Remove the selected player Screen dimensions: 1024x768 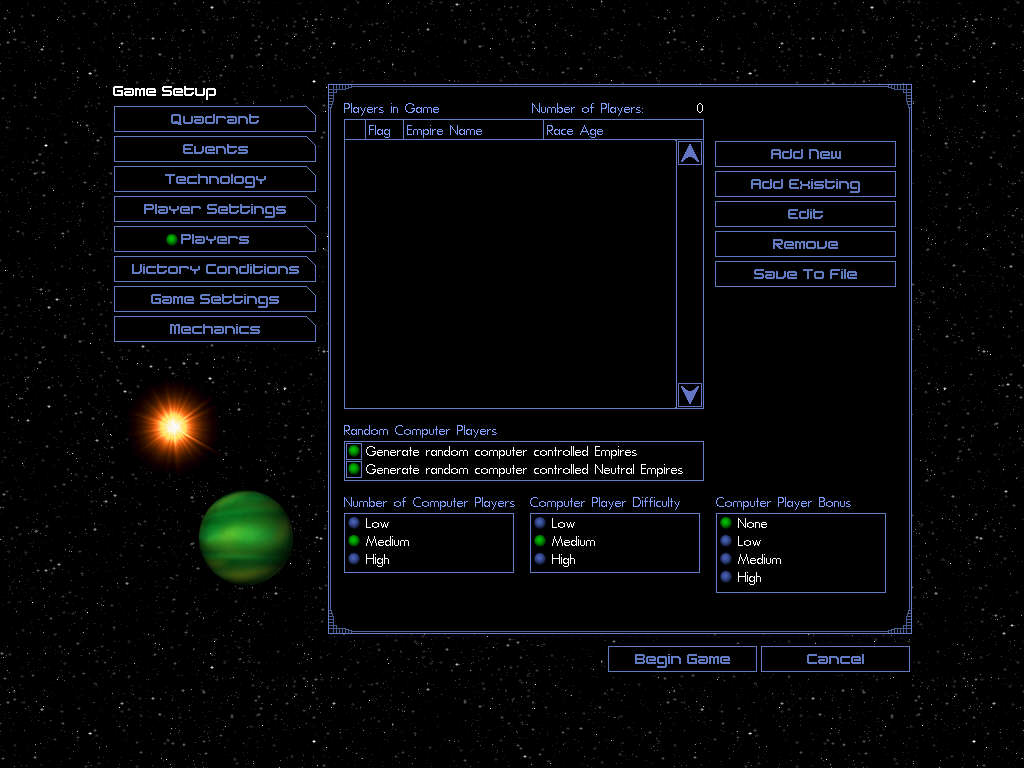(805, 244)
